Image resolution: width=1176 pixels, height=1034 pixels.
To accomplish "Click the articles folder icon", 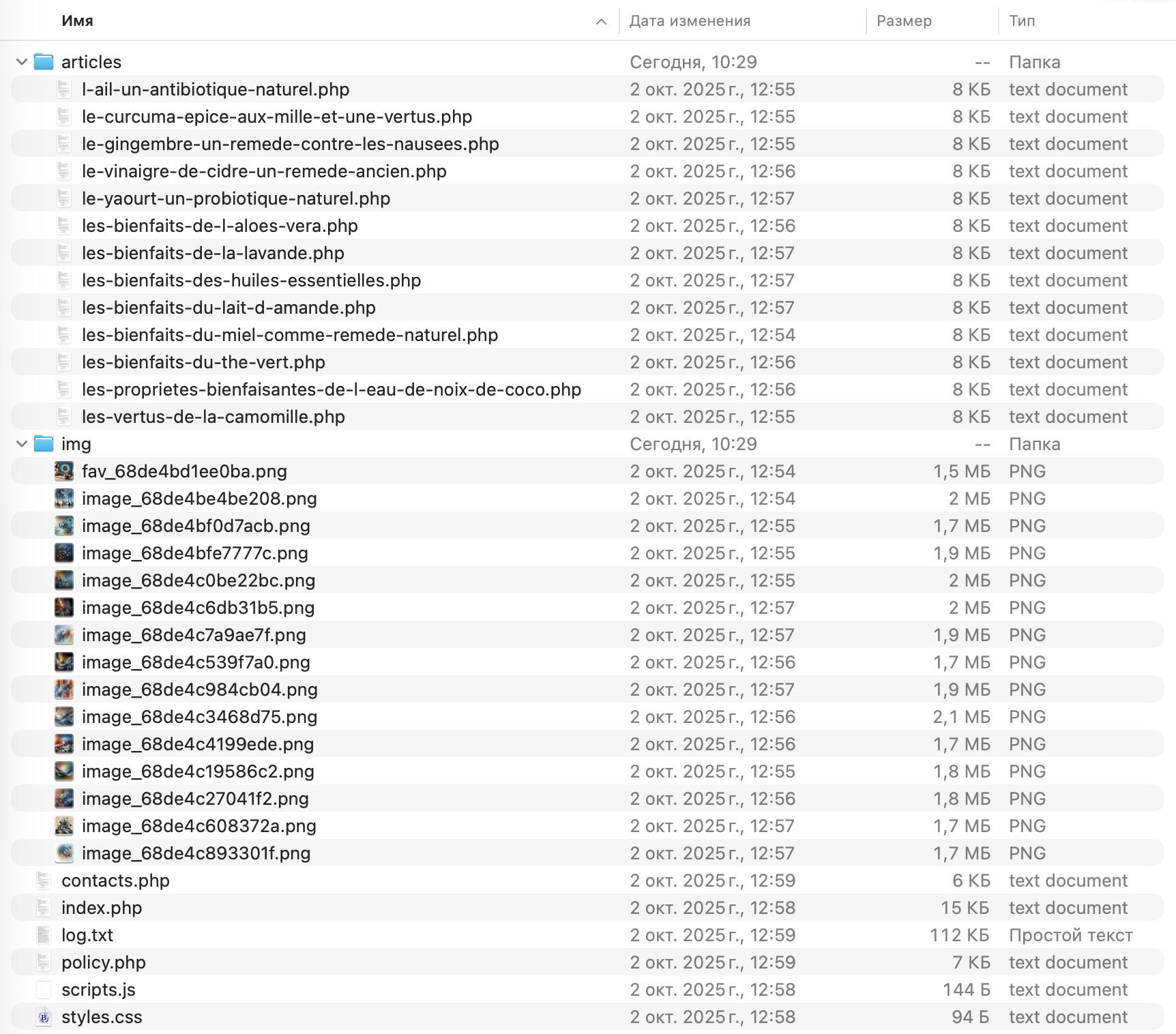I will (x=44, y=62).
